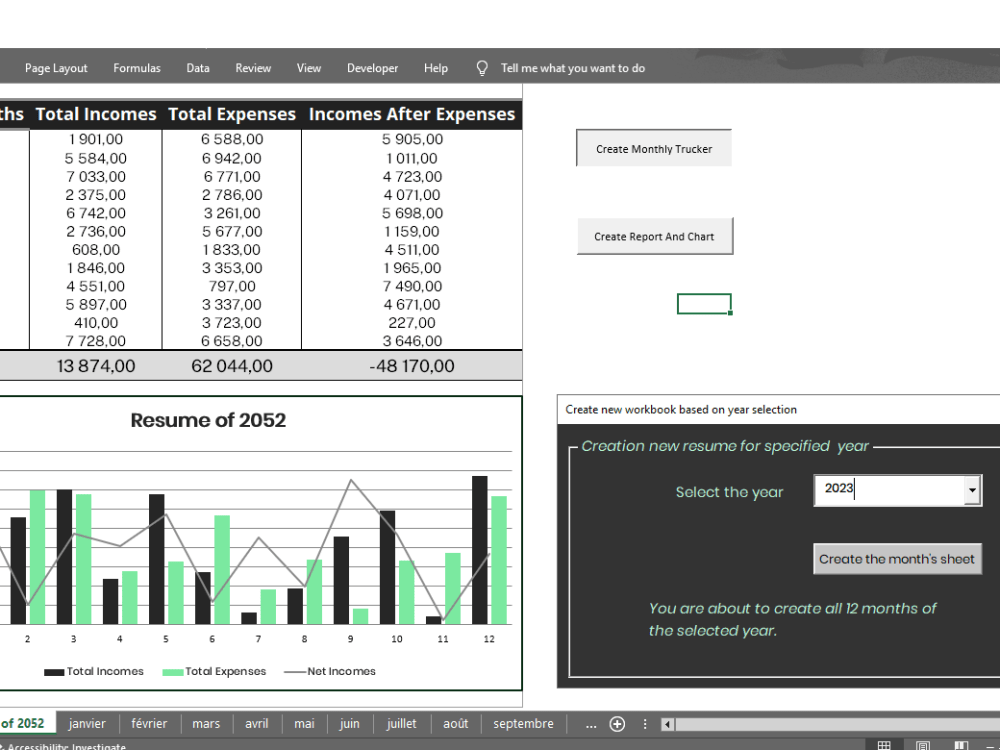The height and width of the screenshot is (750, 1000).
Task: Switch to the Developer ribbon tab
Action: 372,68
